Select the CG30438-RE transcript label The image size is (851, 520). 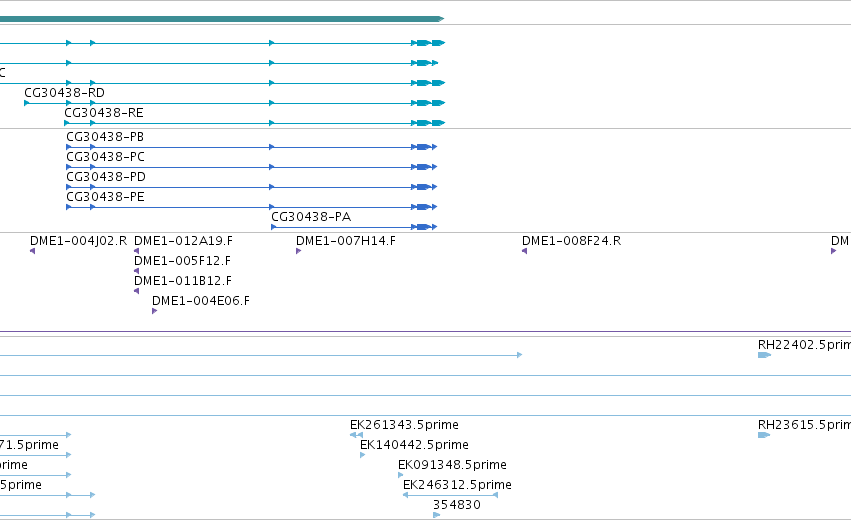click(x=104, y=112)
